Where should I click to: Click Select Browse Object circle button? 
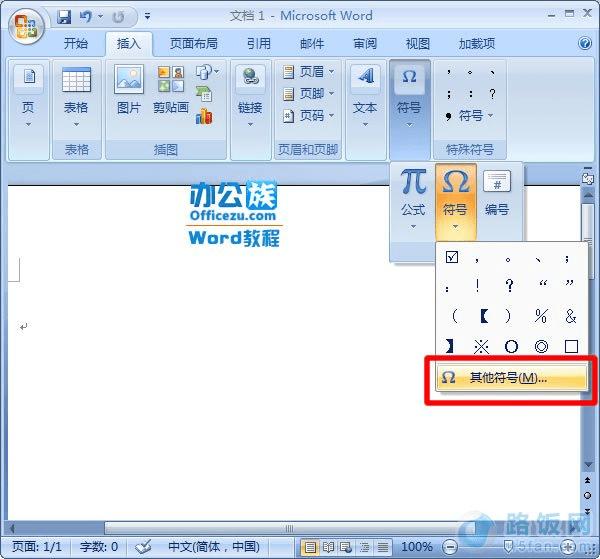click(587, 495)
